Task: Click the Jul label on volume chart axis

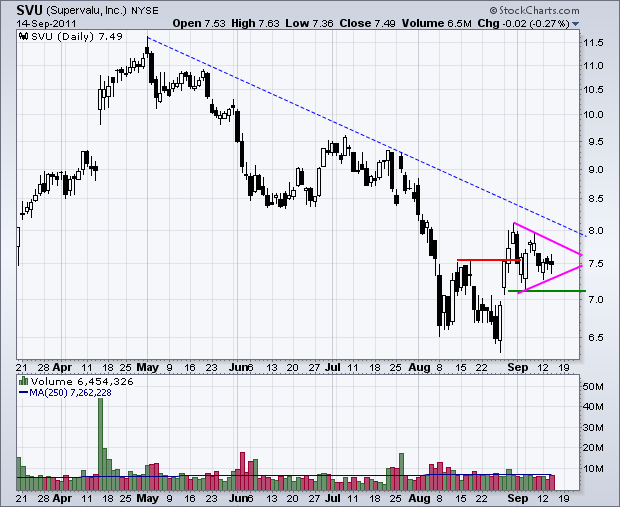Action: [333, 498]
